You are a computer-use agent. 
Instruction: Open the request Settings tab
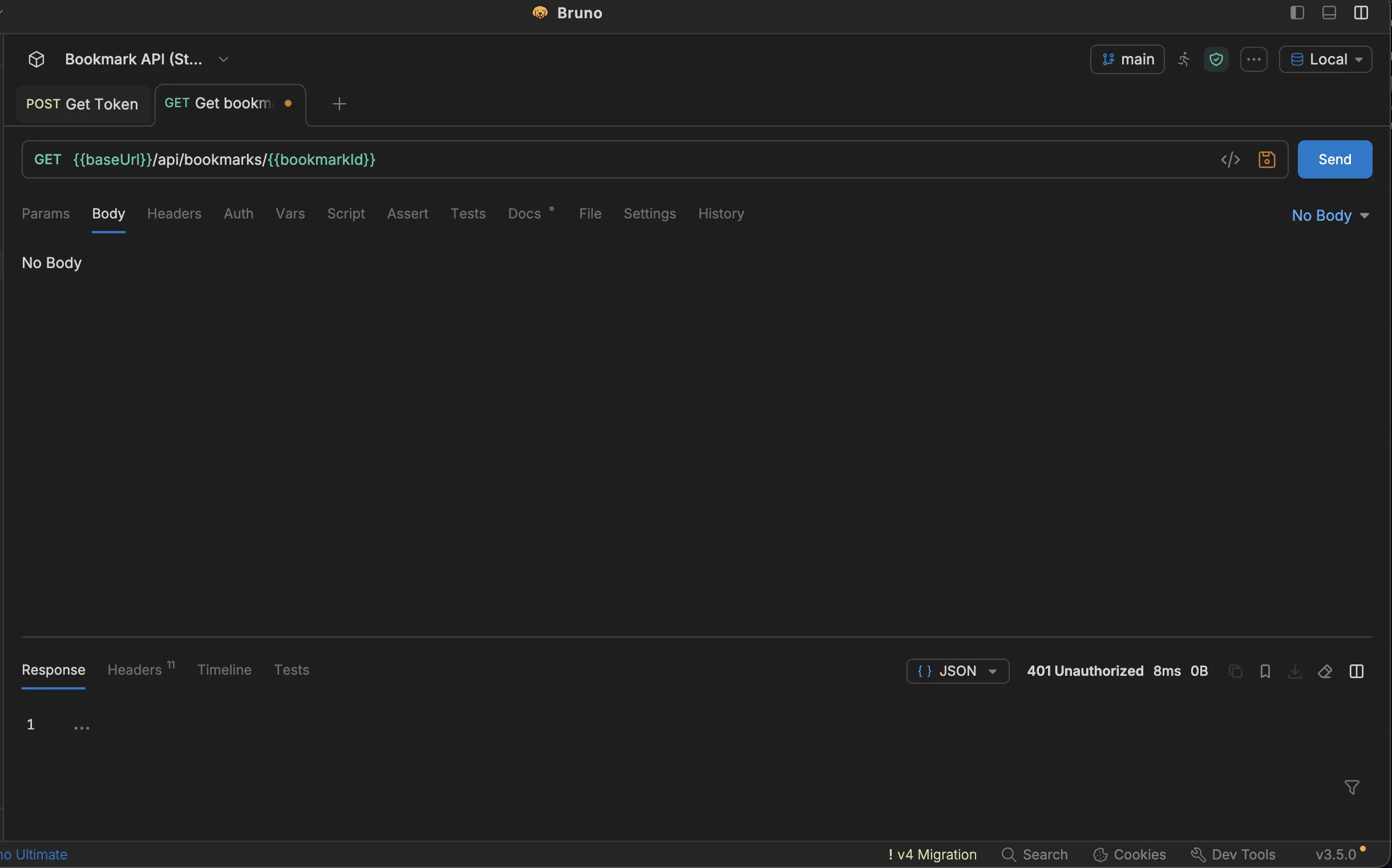(x=649, y=213)
